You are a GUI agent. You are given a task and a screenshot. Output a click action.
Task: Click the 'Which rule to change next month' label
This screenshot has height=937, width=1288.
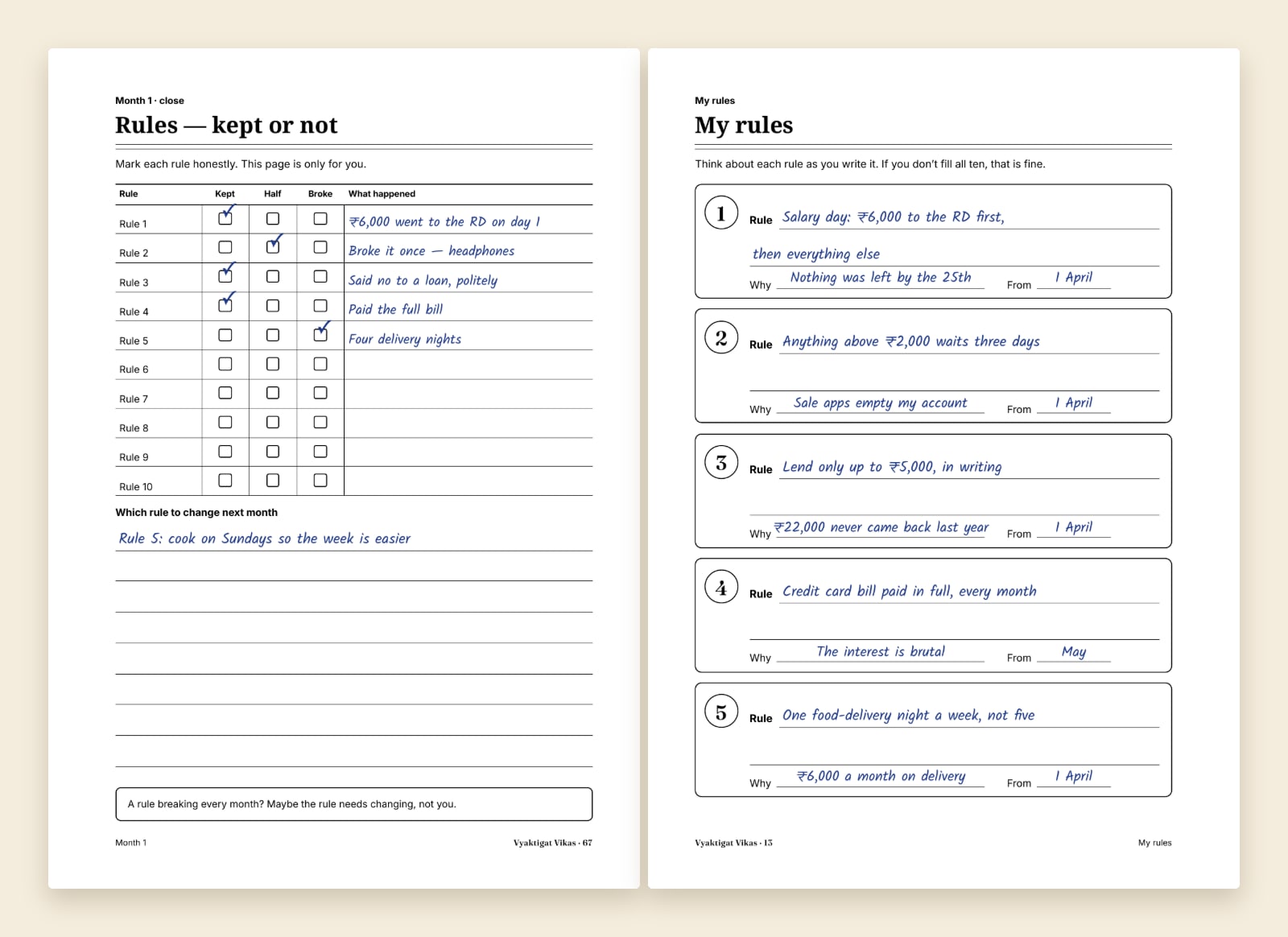pos(196,512)
